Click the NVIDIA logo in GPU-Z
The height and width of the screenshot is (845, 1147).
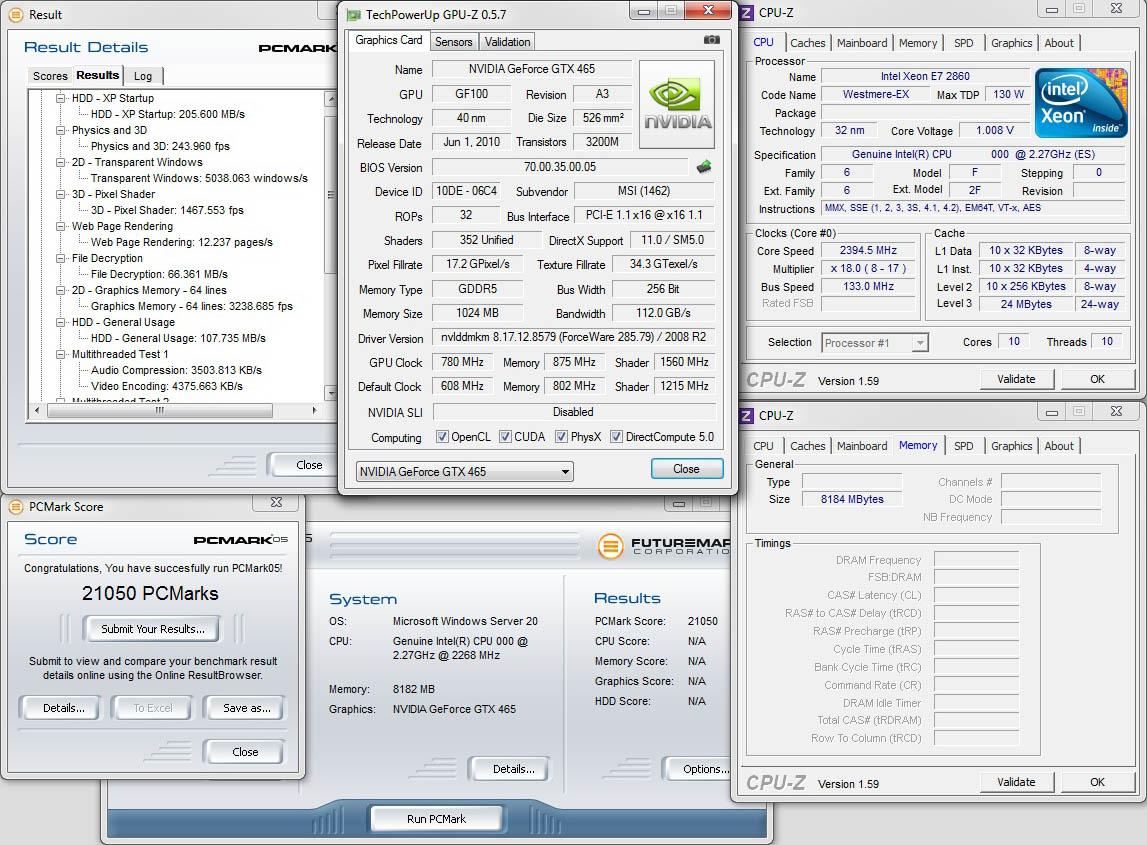[677, 105]
